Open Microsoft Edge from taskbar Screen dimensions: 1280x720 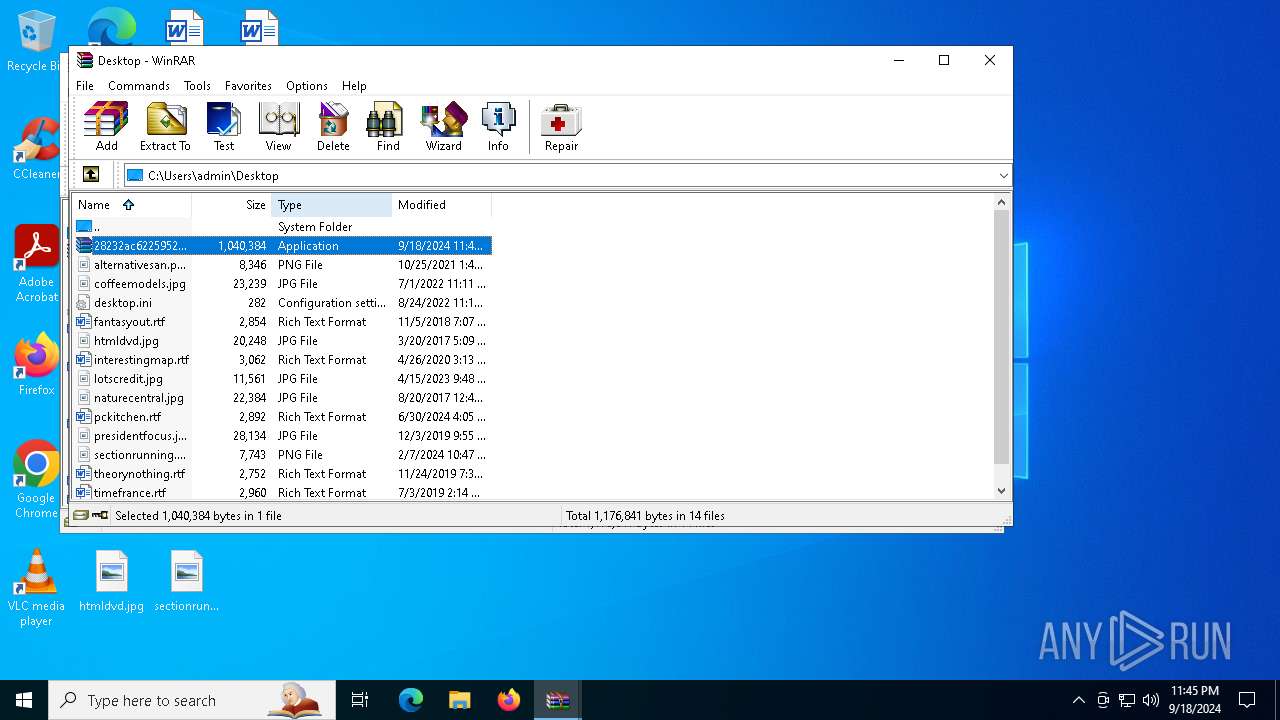(x=411, y=700)
